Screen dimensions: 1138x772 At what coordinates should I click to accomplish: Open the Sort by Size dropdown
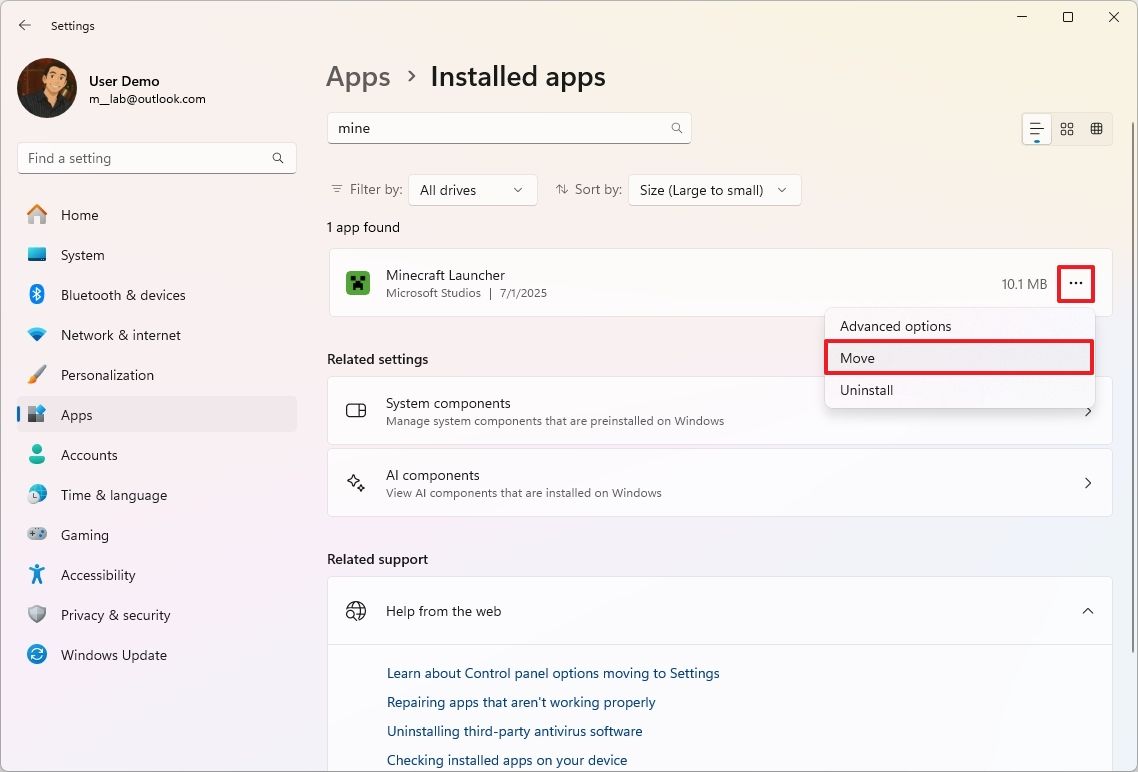click(714, 189)
